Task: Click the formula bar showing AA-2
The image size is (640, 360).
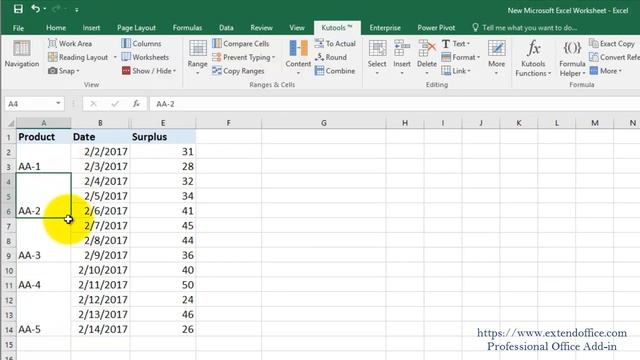Action: tap(394, 104)
